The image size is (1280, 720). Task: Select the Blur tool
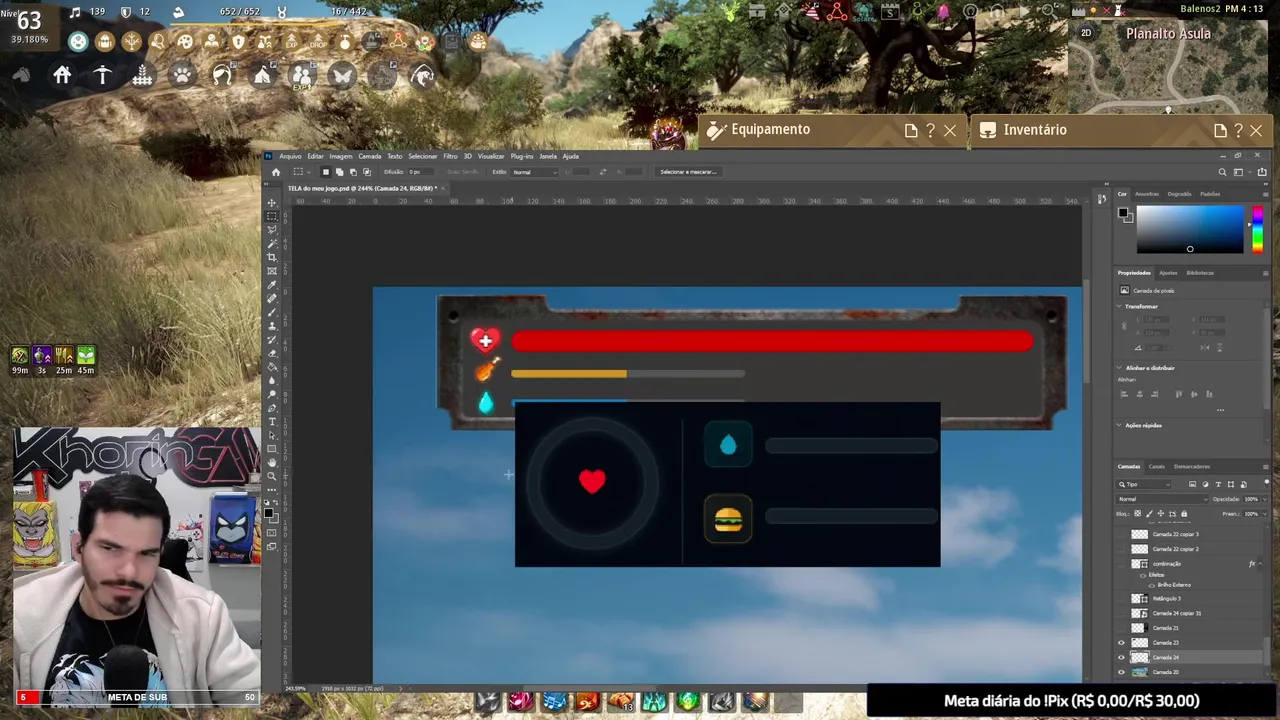pyautogui.click(x=272, y=379)
